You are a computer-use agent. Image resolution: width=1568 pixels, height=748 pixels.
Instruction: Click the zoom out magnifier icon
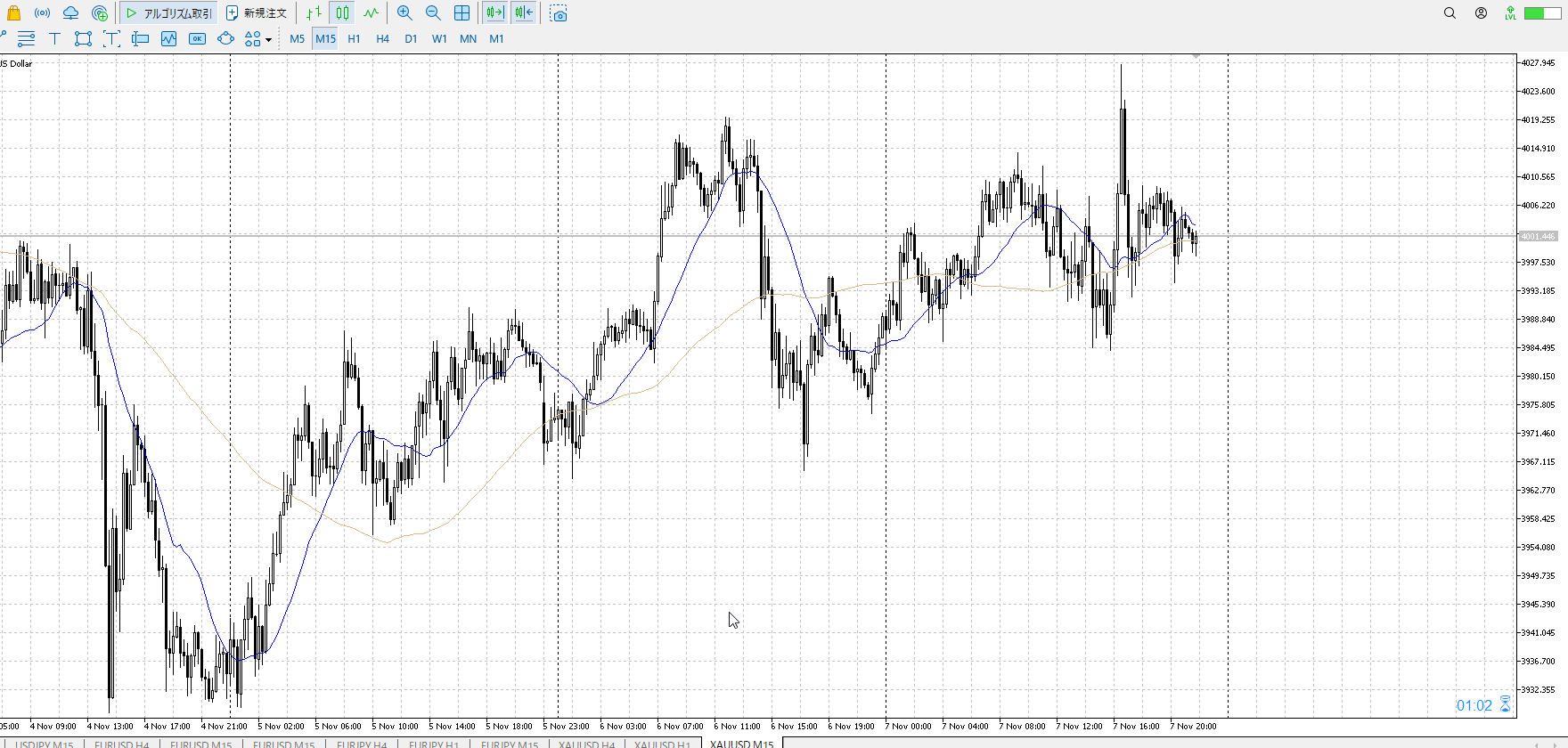click(x=433, y=13)
